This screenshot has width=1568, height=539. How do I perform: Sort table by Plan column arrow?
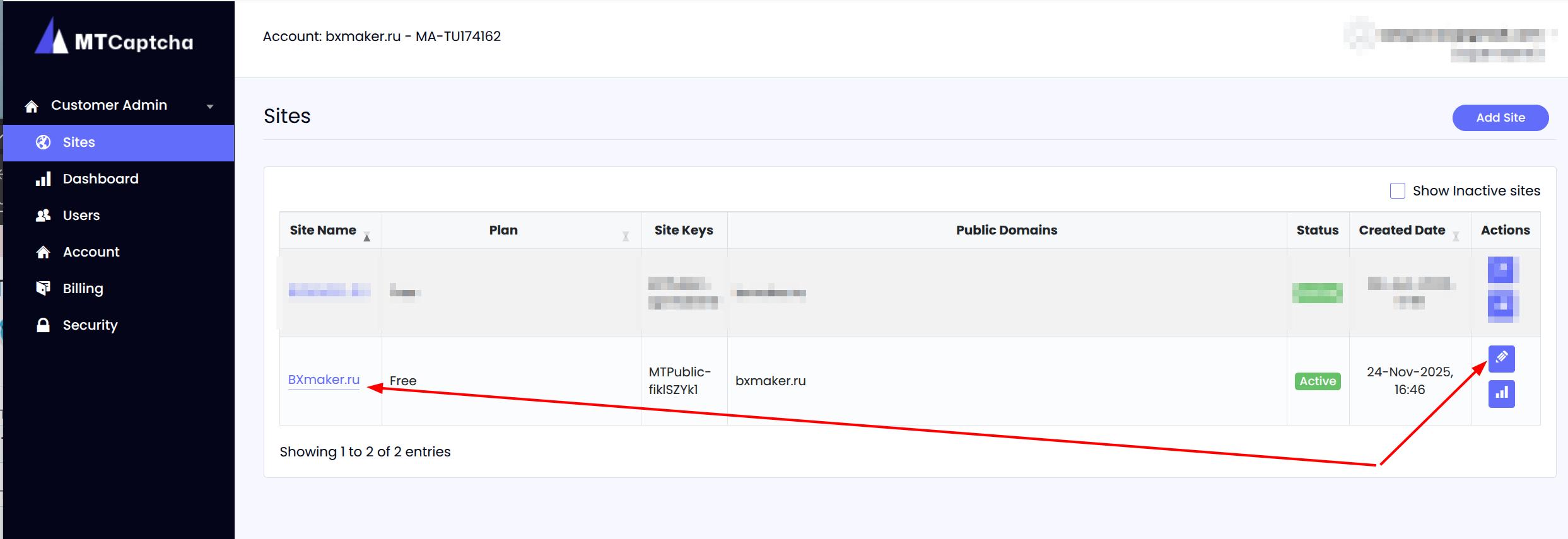(625, 236)
